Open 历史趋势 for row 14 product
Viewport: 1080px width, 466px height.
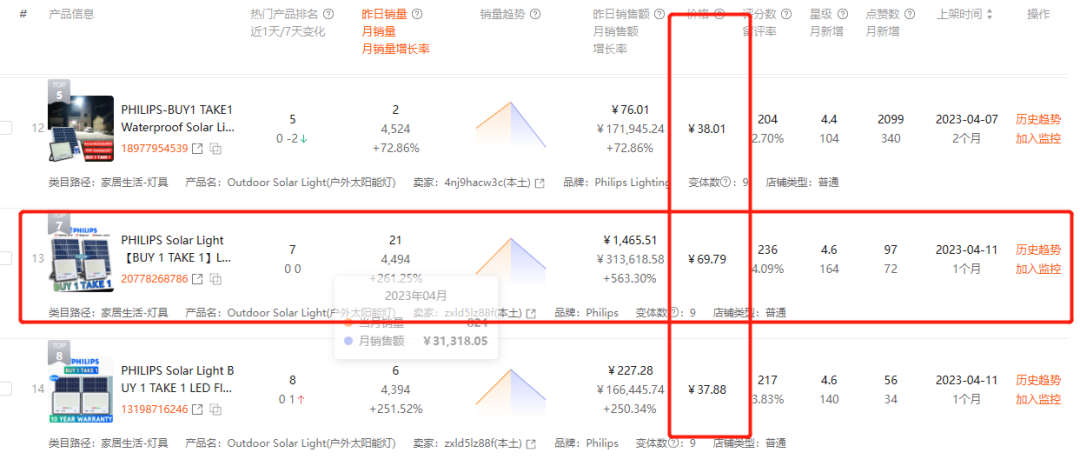(1038, 380)
